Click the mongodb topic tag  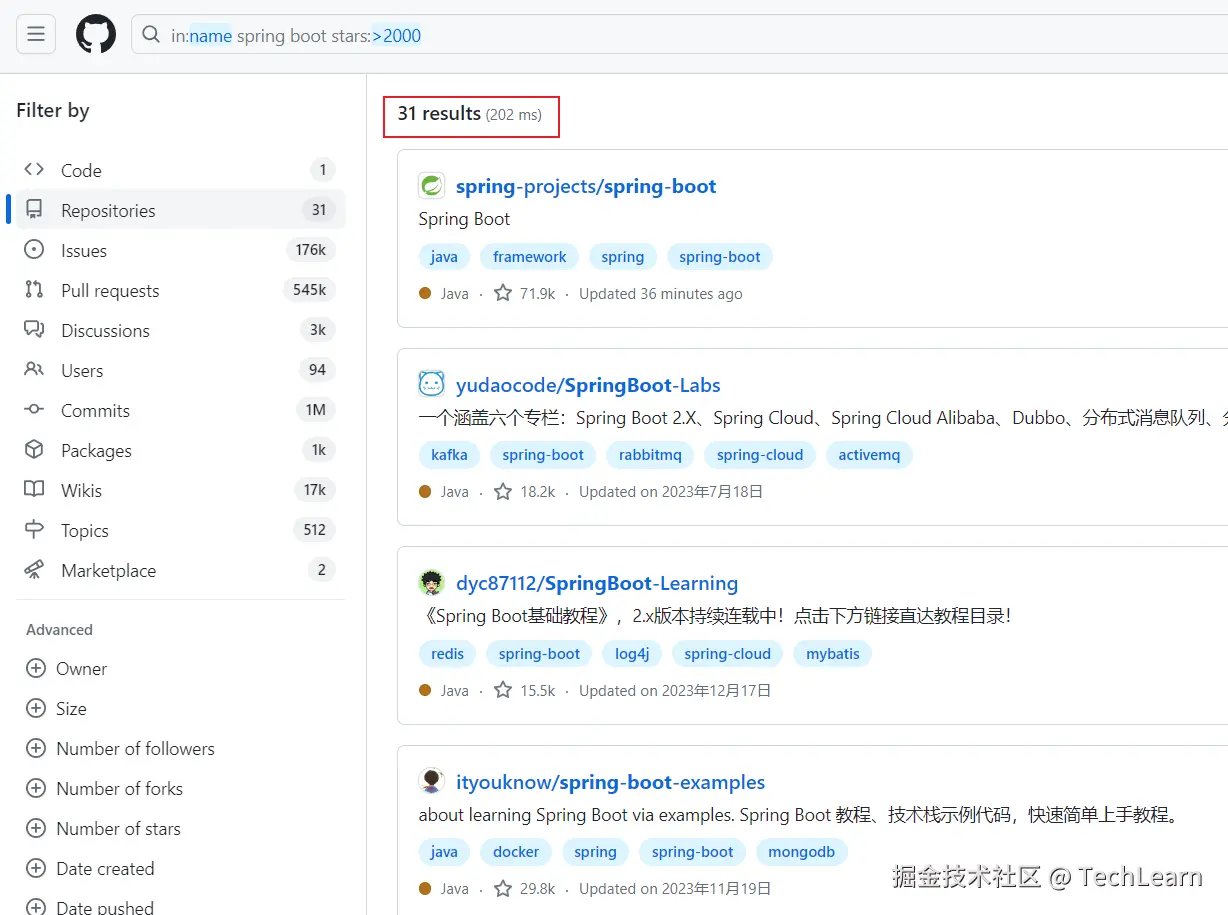pyautogui.click(x=802, y=852)
